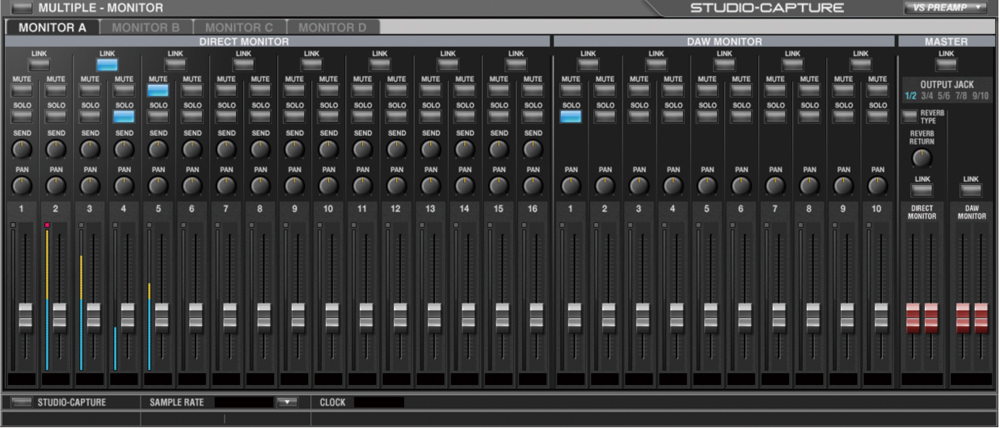Click the fader of DAW monitor channel 3
The image size is (1000, 428).
[643, 316]
